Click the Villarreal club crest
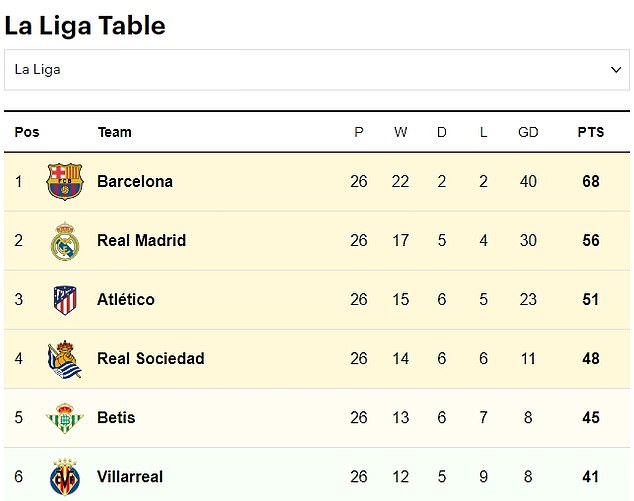Viewport: 634px width, 501px height. [x=65, y=477]
